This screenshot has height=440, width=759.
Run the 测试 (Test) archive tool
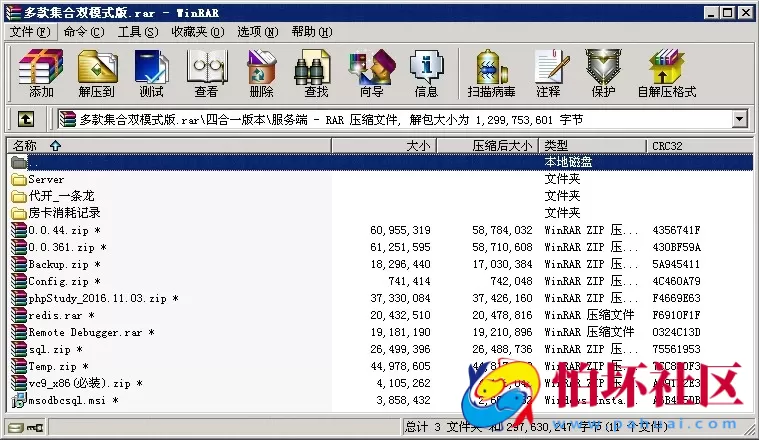tap(152, 73)
